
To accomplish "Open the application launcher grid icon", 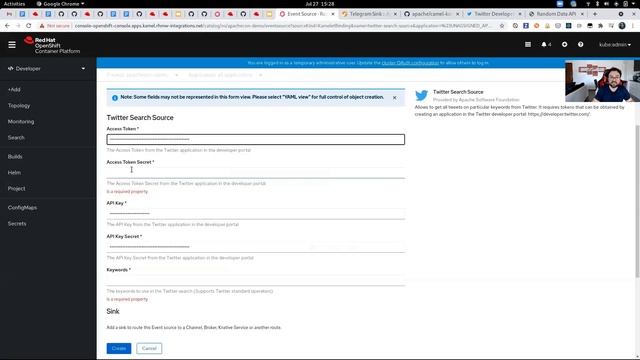I will coord(528,44).
